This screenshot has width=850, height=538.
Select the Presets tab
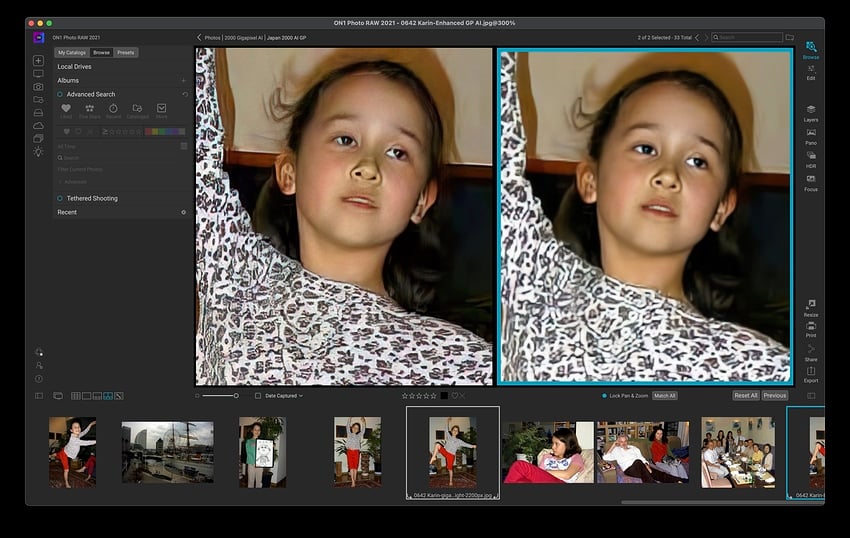[126, 53]
